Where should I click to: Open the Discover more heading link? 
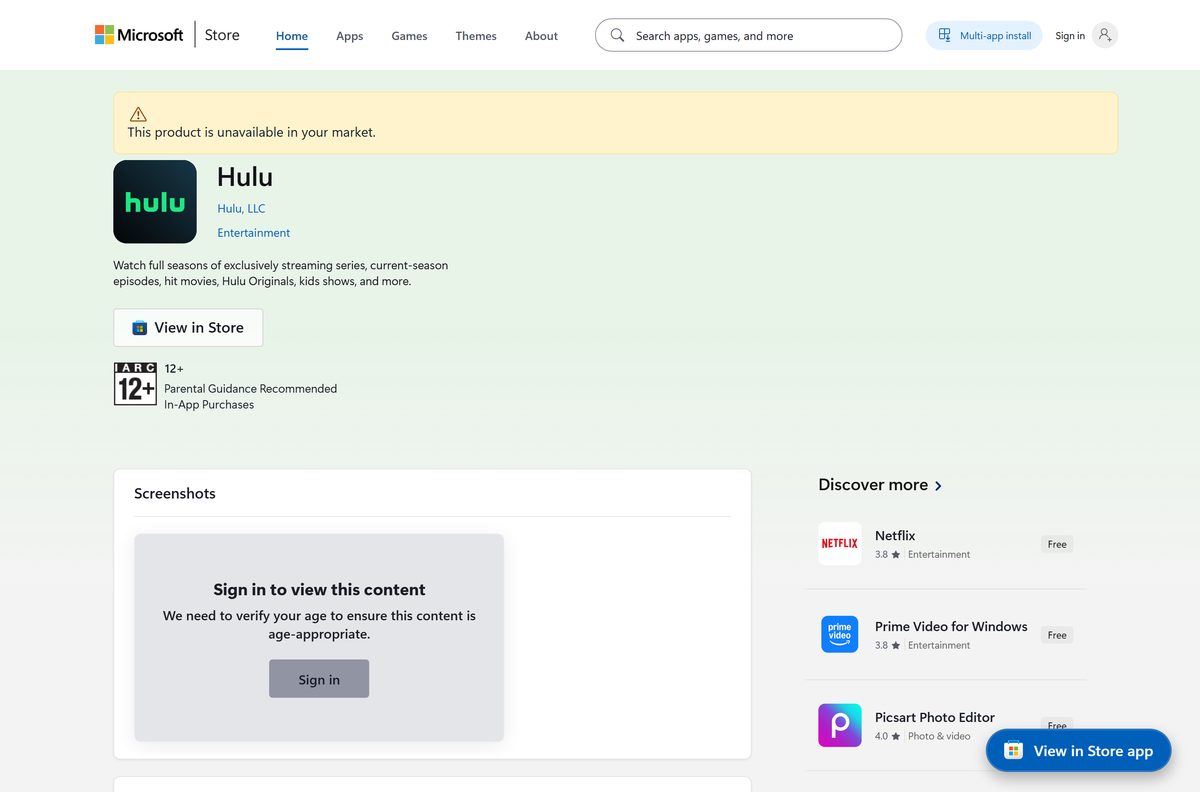(873, 485)
